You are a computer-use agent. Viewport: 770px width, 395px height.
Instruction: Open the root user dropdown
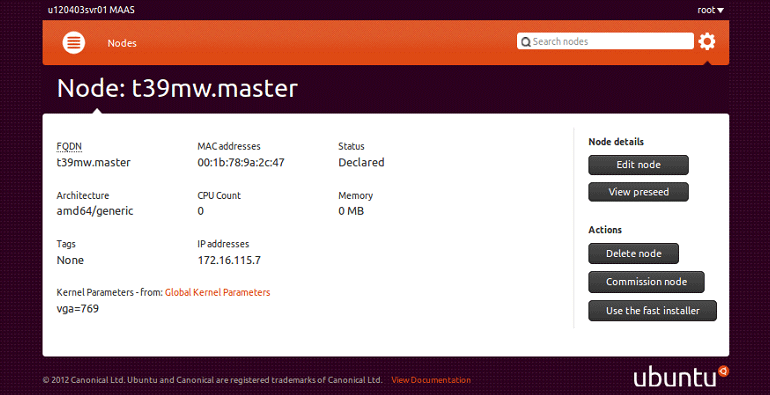[710, 10]
